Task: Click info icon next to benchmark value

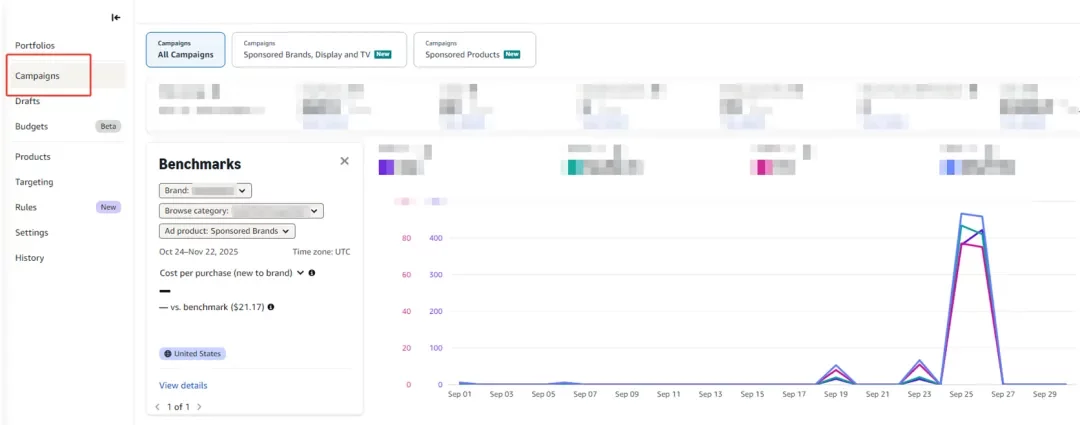Action: (271, 307)
